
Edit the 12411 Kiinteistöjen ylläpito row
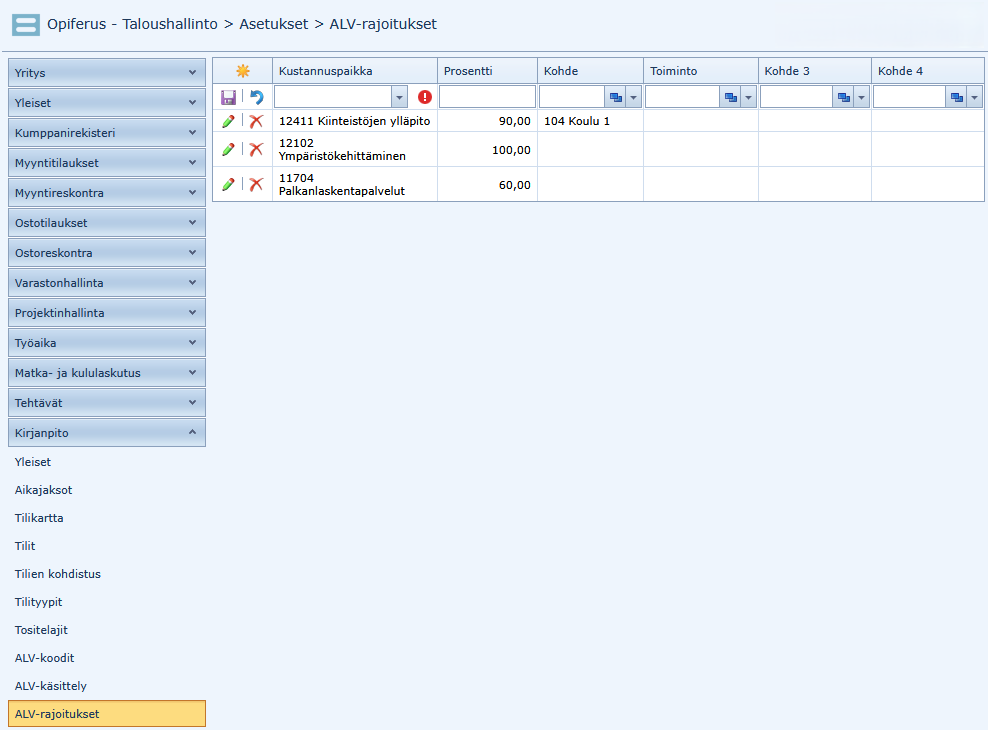228,121
